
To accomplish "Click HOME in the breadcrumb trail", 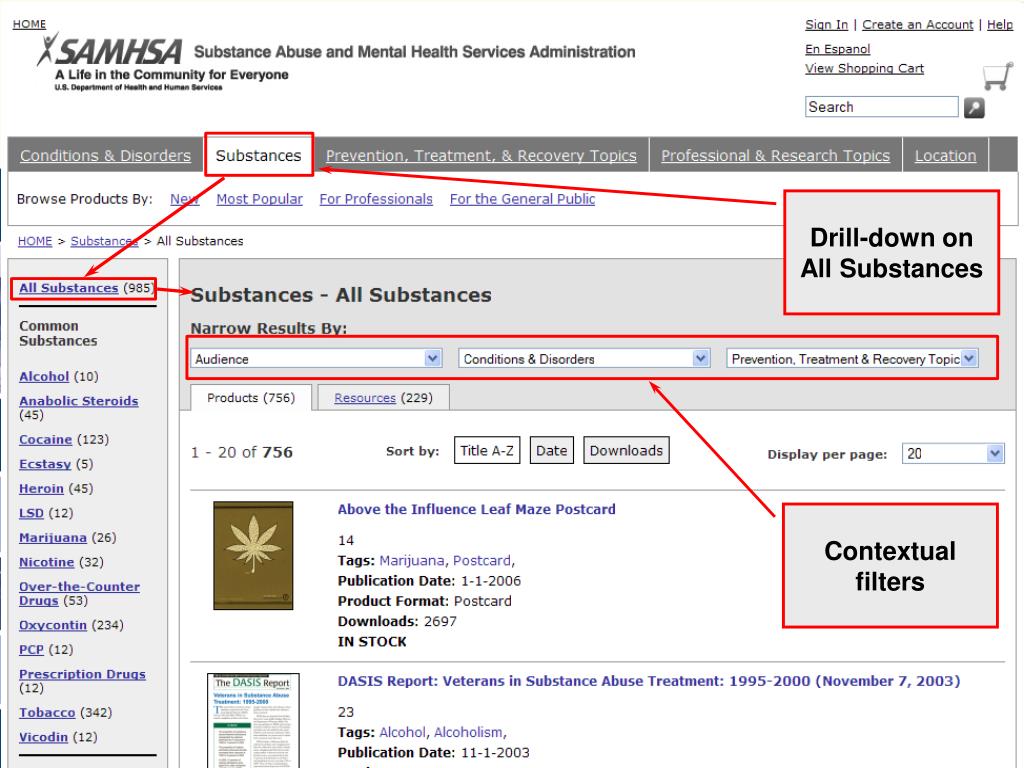I will pyautogui.click(x=35, y=241).
